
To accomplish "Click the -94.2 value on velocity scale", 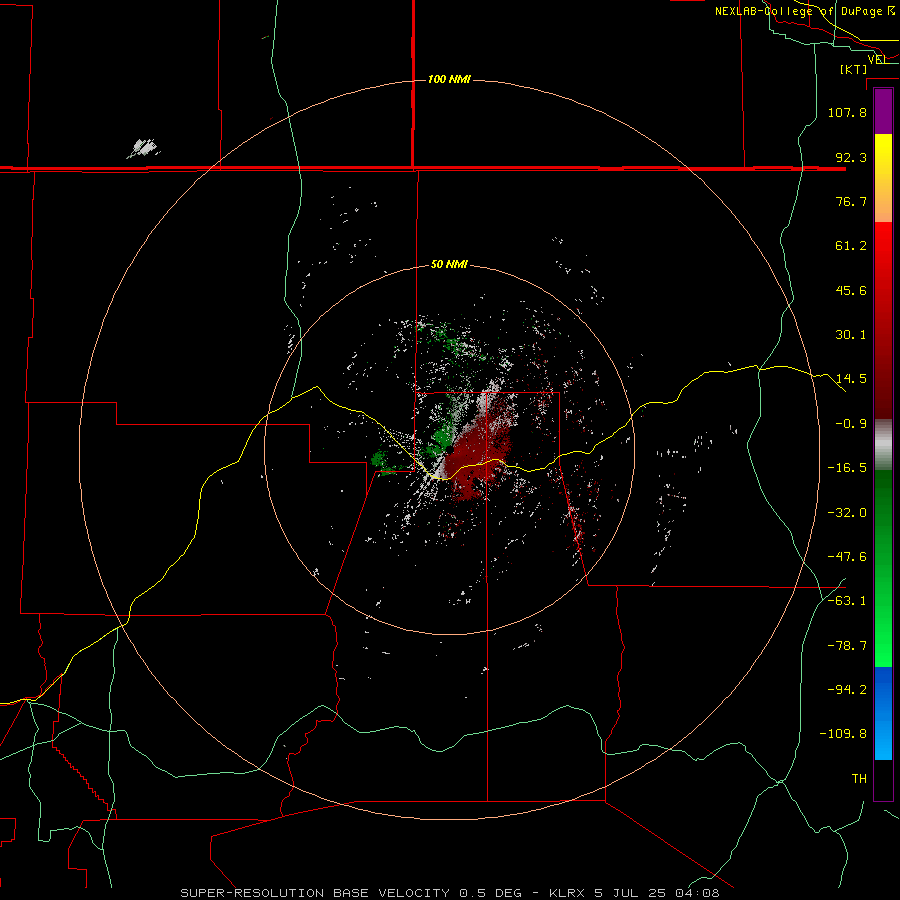I will (847, 690).
